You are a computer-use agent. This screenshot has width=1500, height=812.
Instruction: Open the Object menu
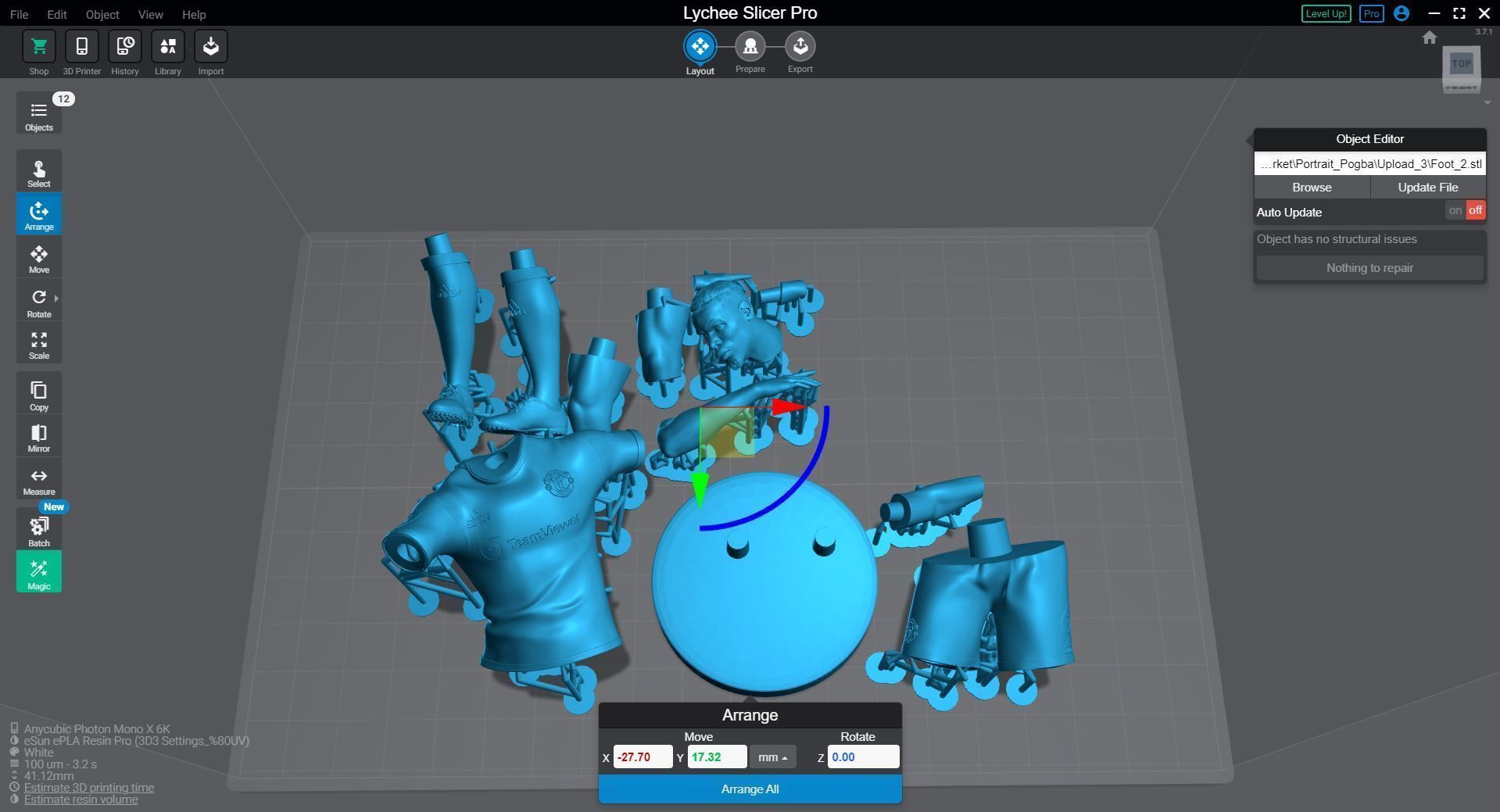coord(102,14)
